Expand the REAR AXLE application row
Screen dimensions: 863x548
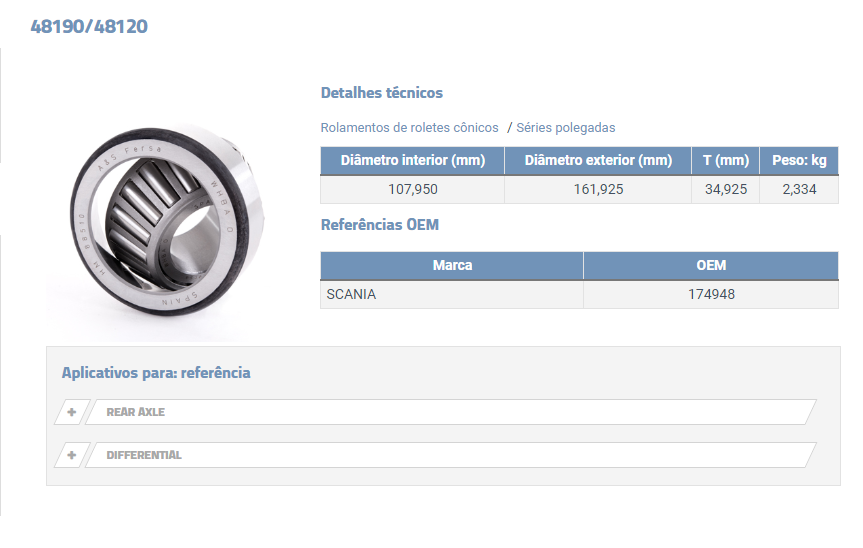(450, 412)
